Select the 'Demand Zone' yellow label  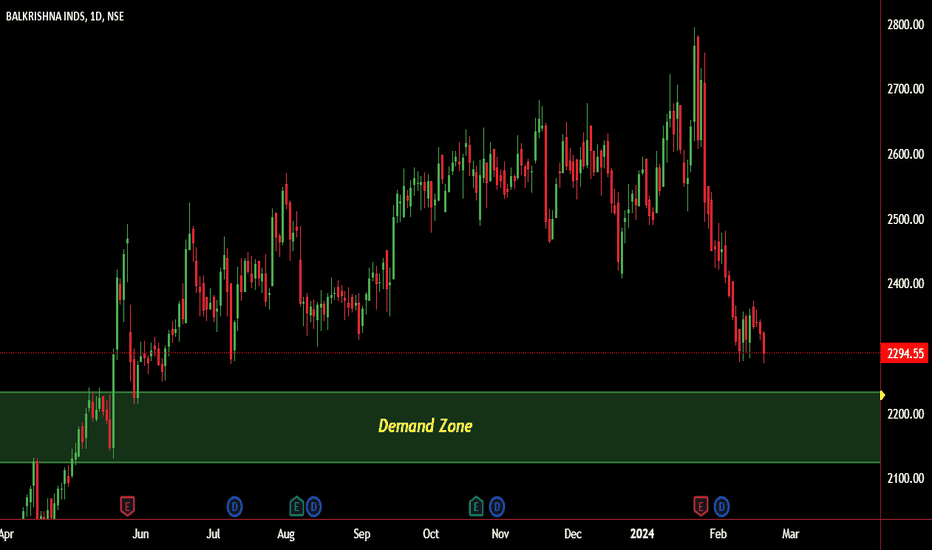coord(425,426)
